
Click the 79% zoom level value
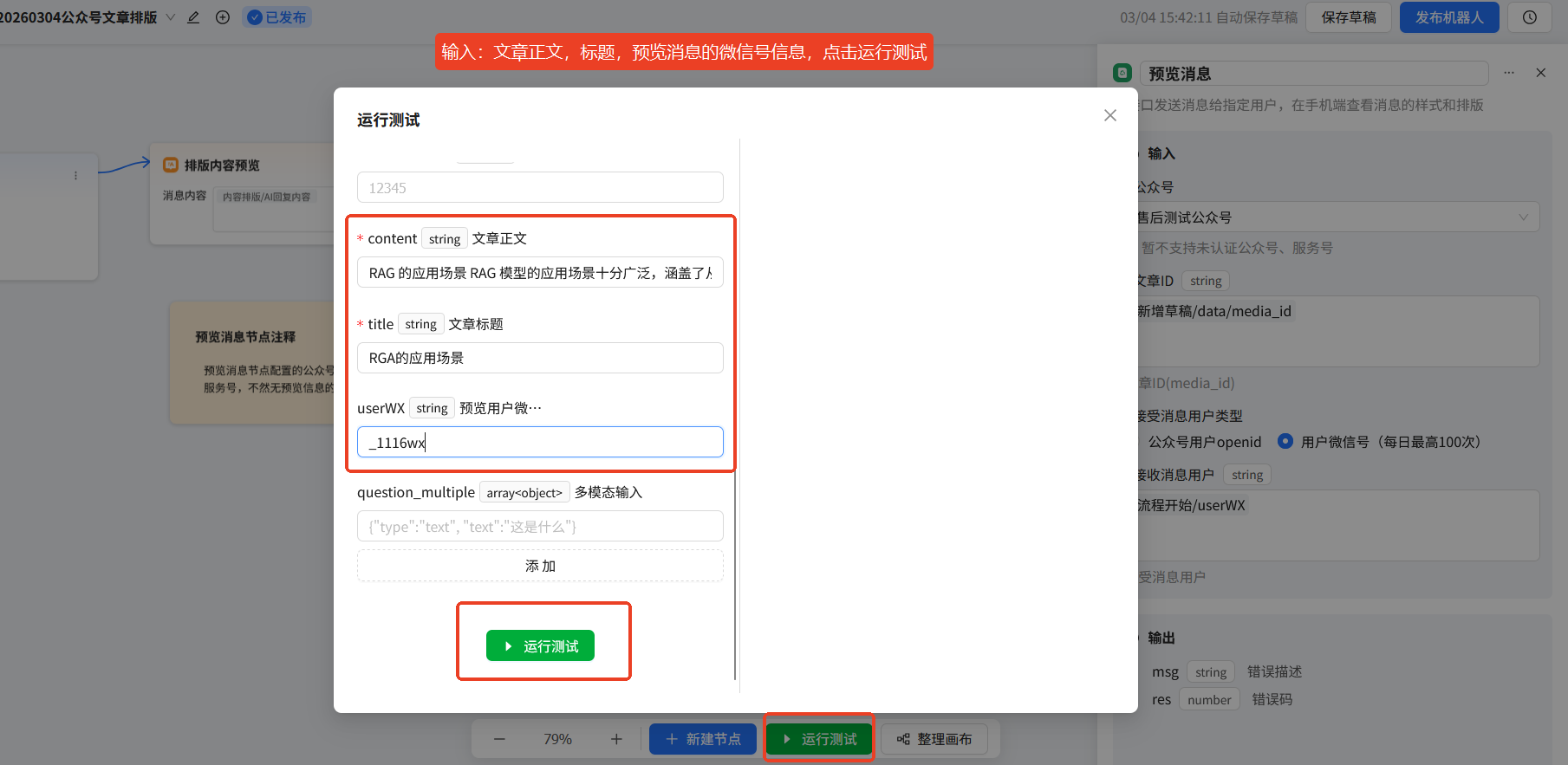coord(557,739)
